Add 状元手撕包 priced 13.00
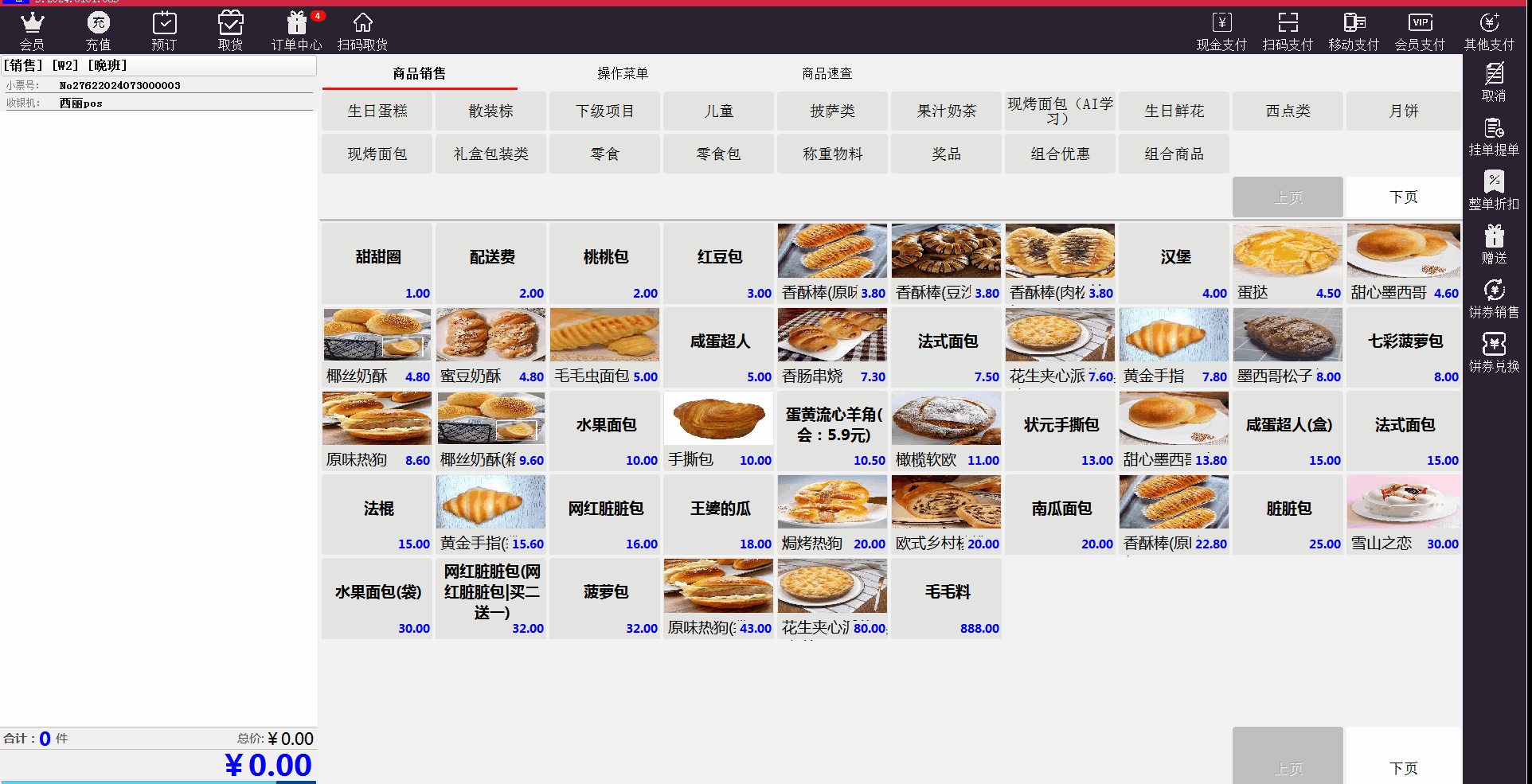This screenshot has width=1532, height=784. pyautogui.click(x=1061, y=431)
